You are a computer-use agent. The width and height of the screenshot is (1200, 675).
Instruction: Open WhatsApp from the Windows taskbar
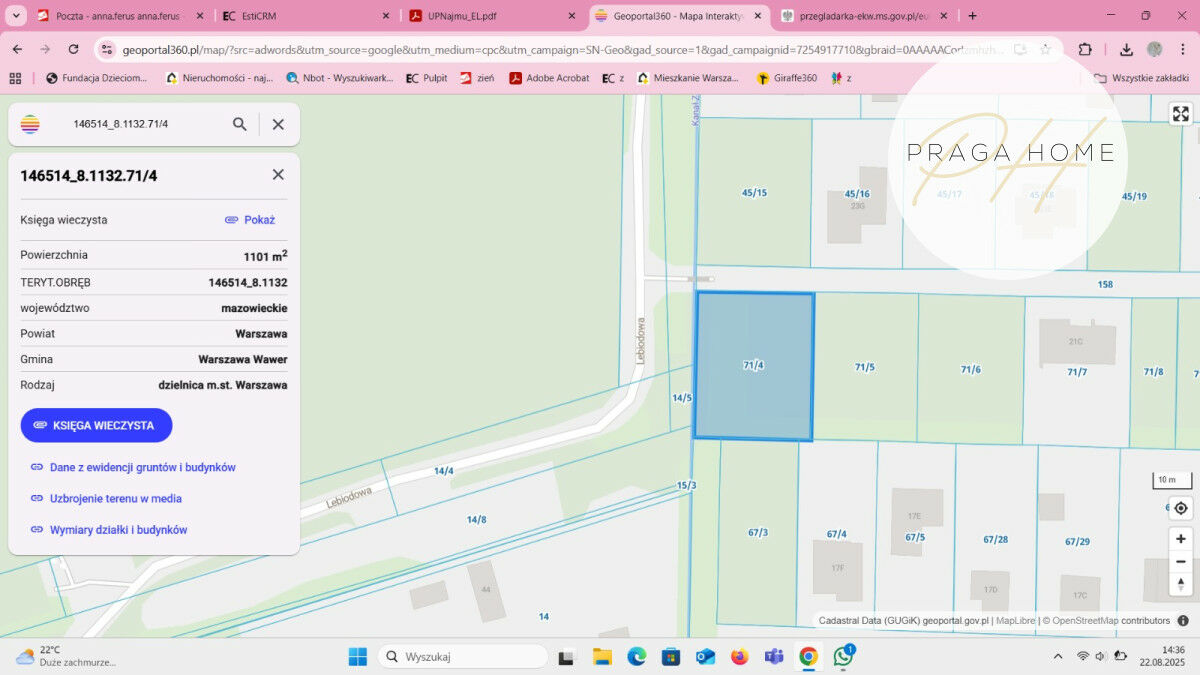click(844, 657)
